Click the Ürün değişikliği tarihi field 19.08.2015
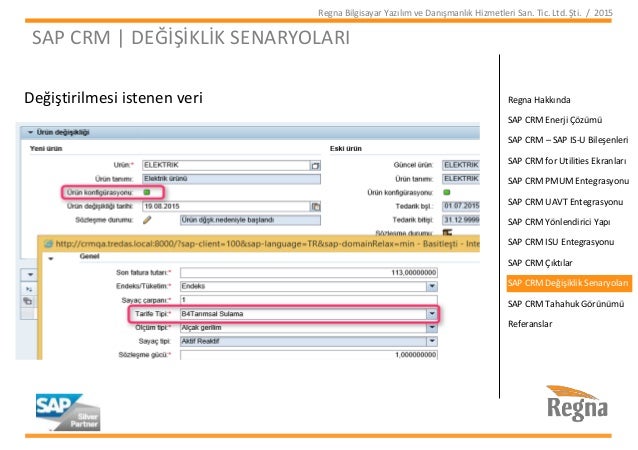This screenshot has width=638, height=450. (227, 206)
